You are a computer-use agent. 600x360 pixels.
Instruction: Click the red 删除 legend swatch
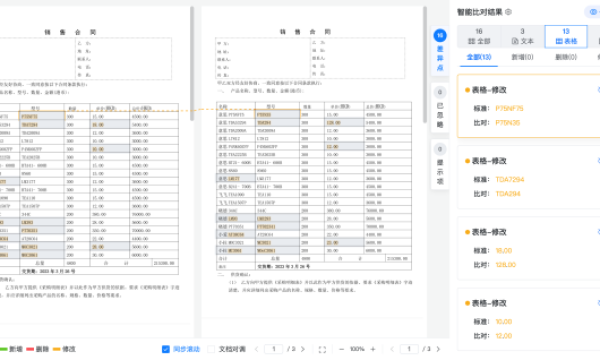point(30,349)
